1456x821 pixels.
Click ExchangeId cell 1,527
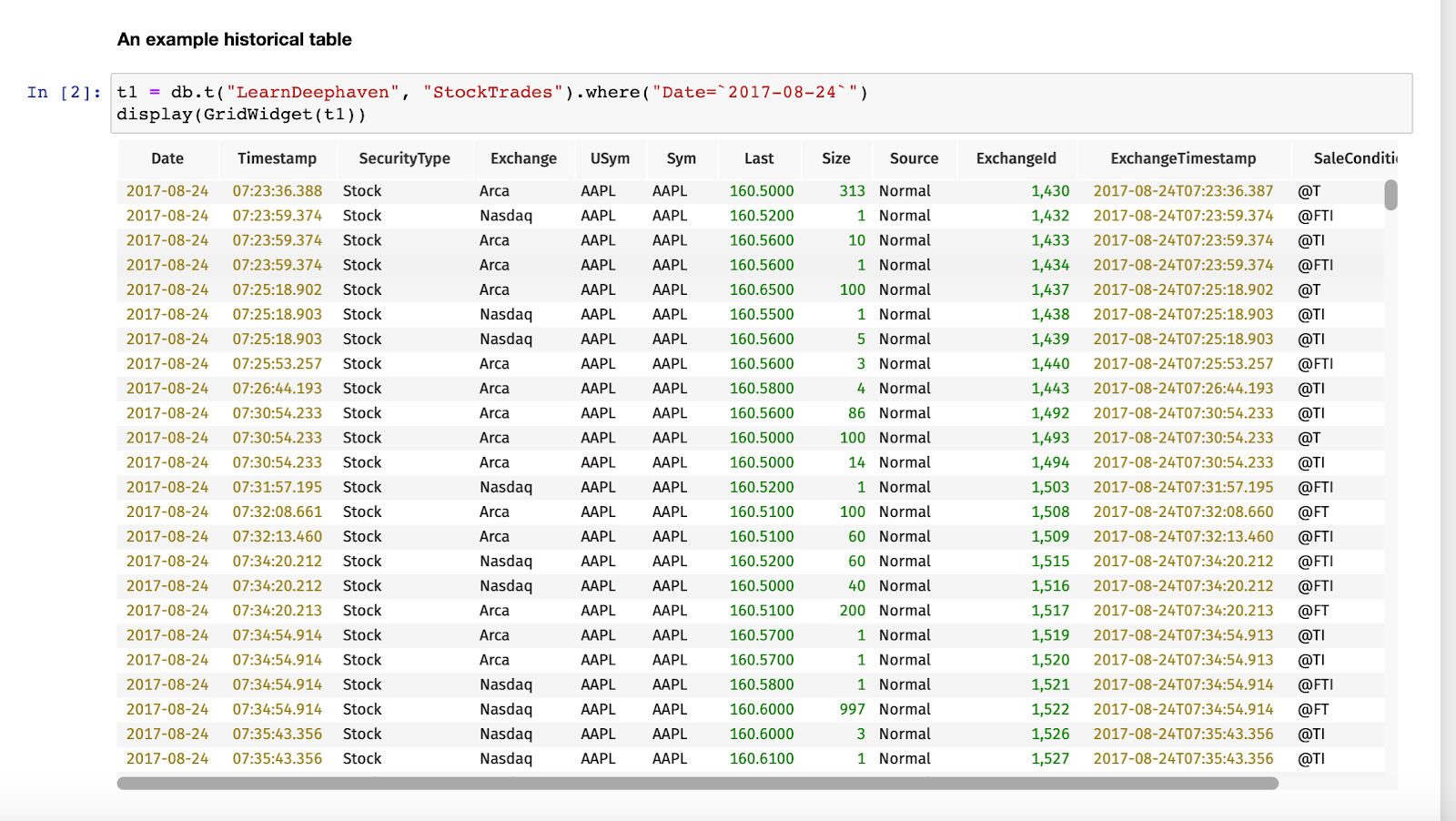click(x=1050, y=758)
